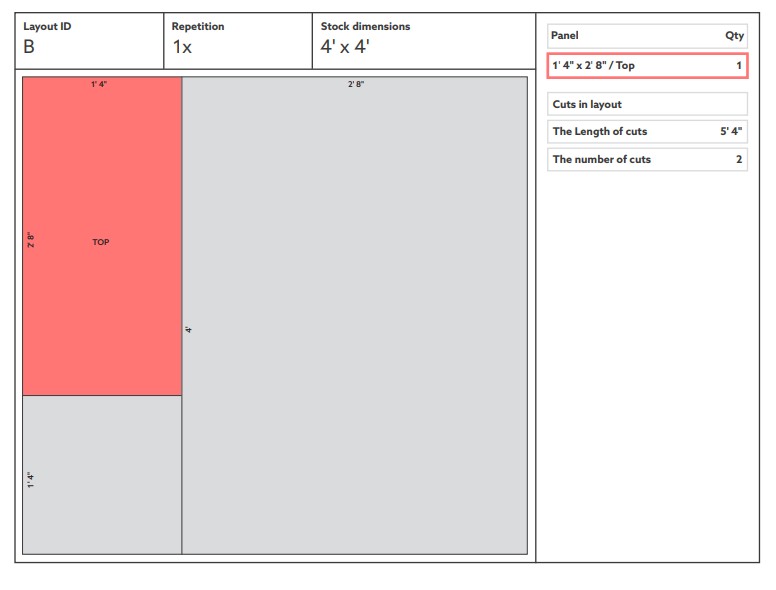This screenshot has width=776, height=590.
Task: Click the 1' 4" width label above the red panel
Action: 99,85
